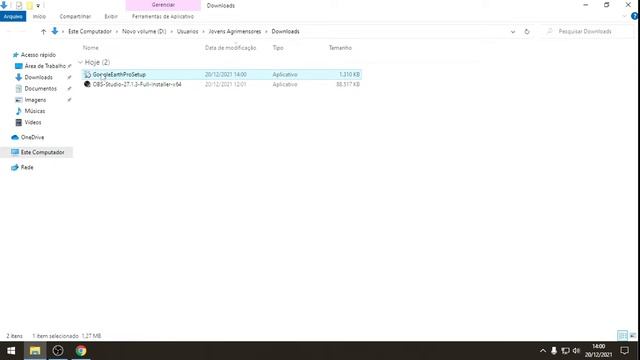This screenshot has width=640, height=360.
Task: Click the 1.310 KB size cell
Action: (x=349, y=74)
